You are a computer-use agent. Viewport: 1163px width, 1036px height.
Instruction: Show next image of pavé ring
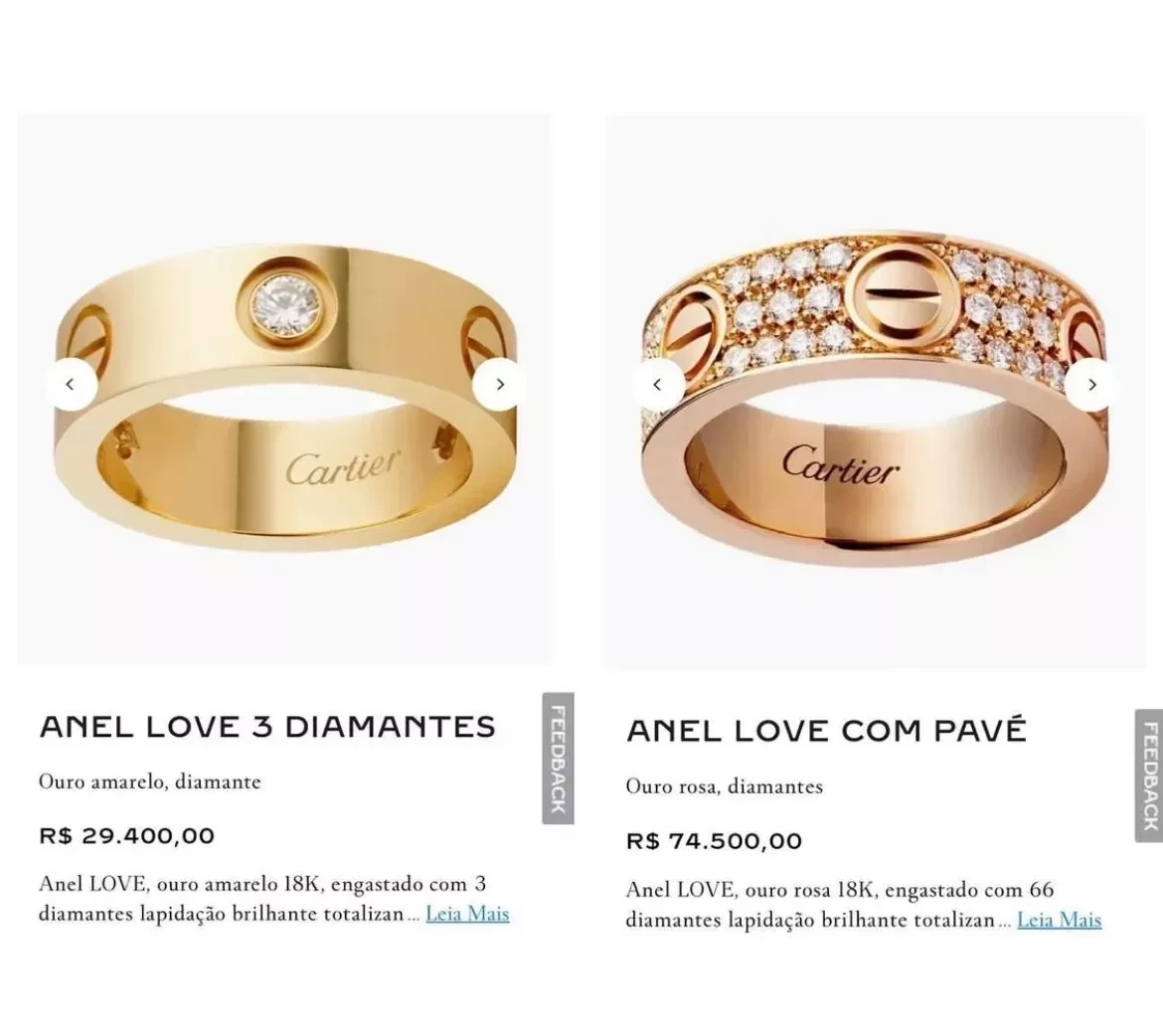click(x=1091, y=385)
